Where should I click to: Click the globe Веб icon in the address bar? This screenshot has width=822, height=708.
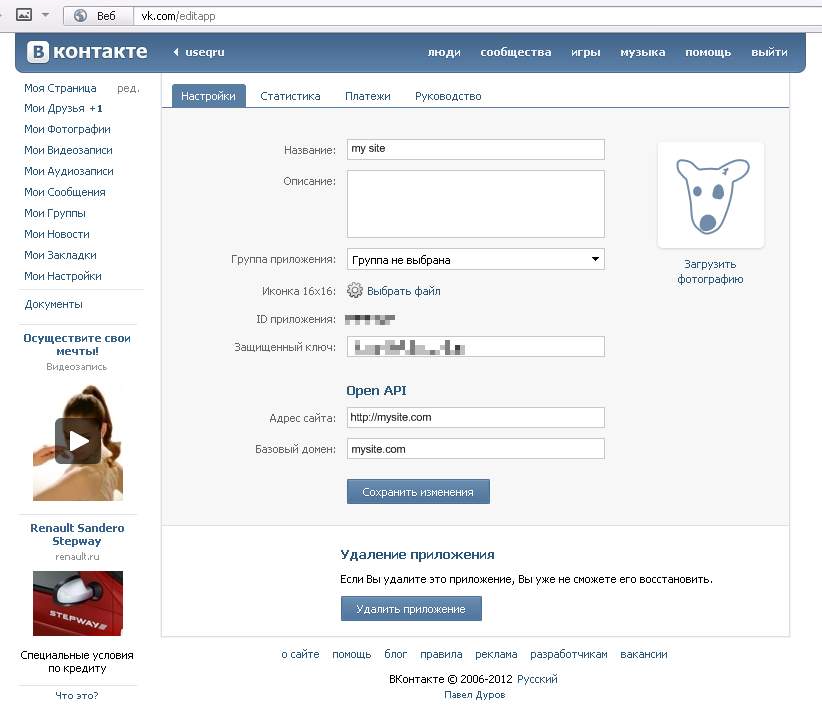click(x=80, y=16)
